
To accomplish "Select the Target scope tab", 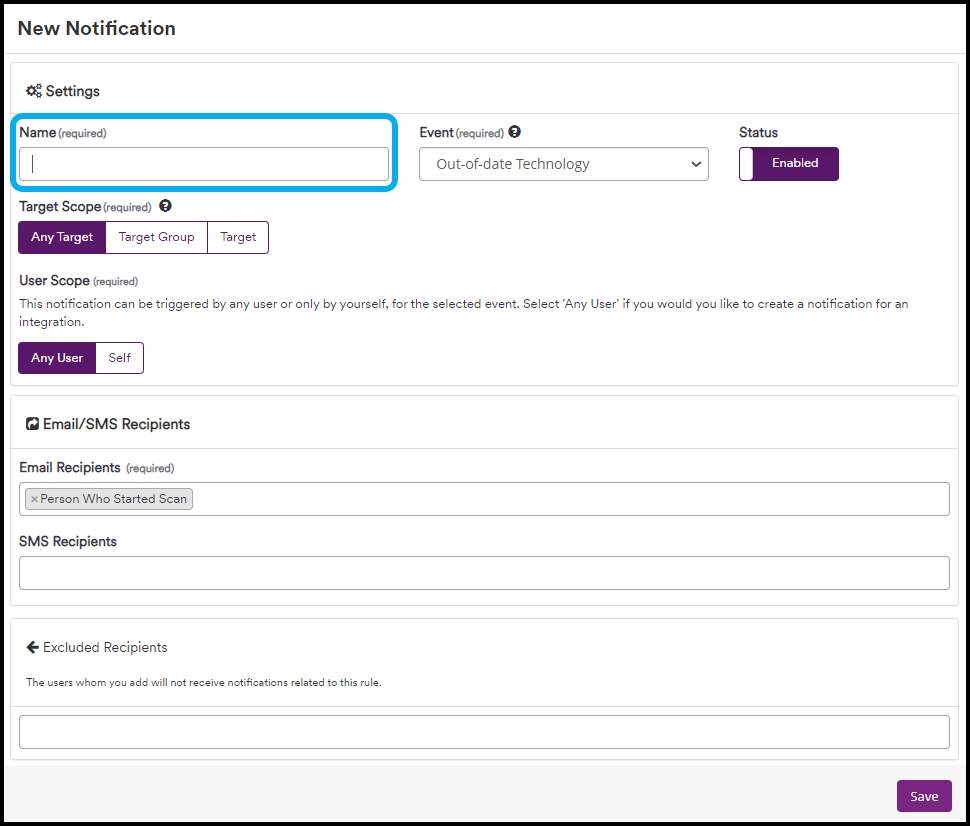I will (238, 237).
